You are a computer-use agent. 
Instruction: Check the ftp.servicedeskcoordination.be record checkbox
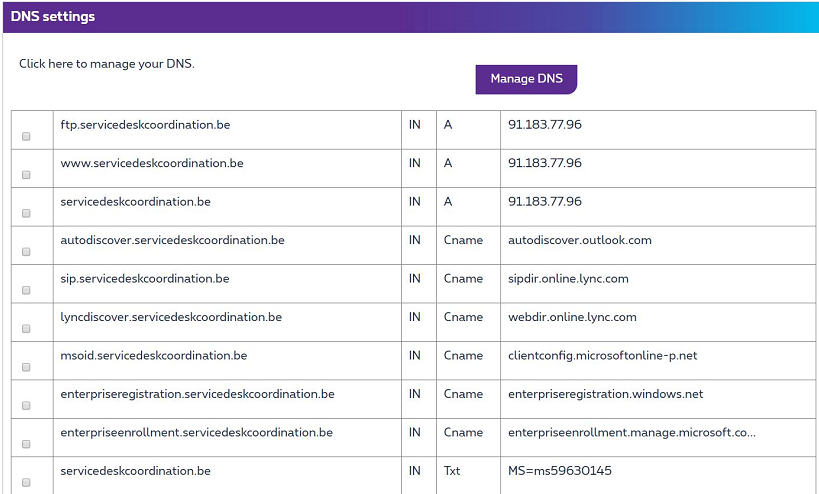coord(26,136)
